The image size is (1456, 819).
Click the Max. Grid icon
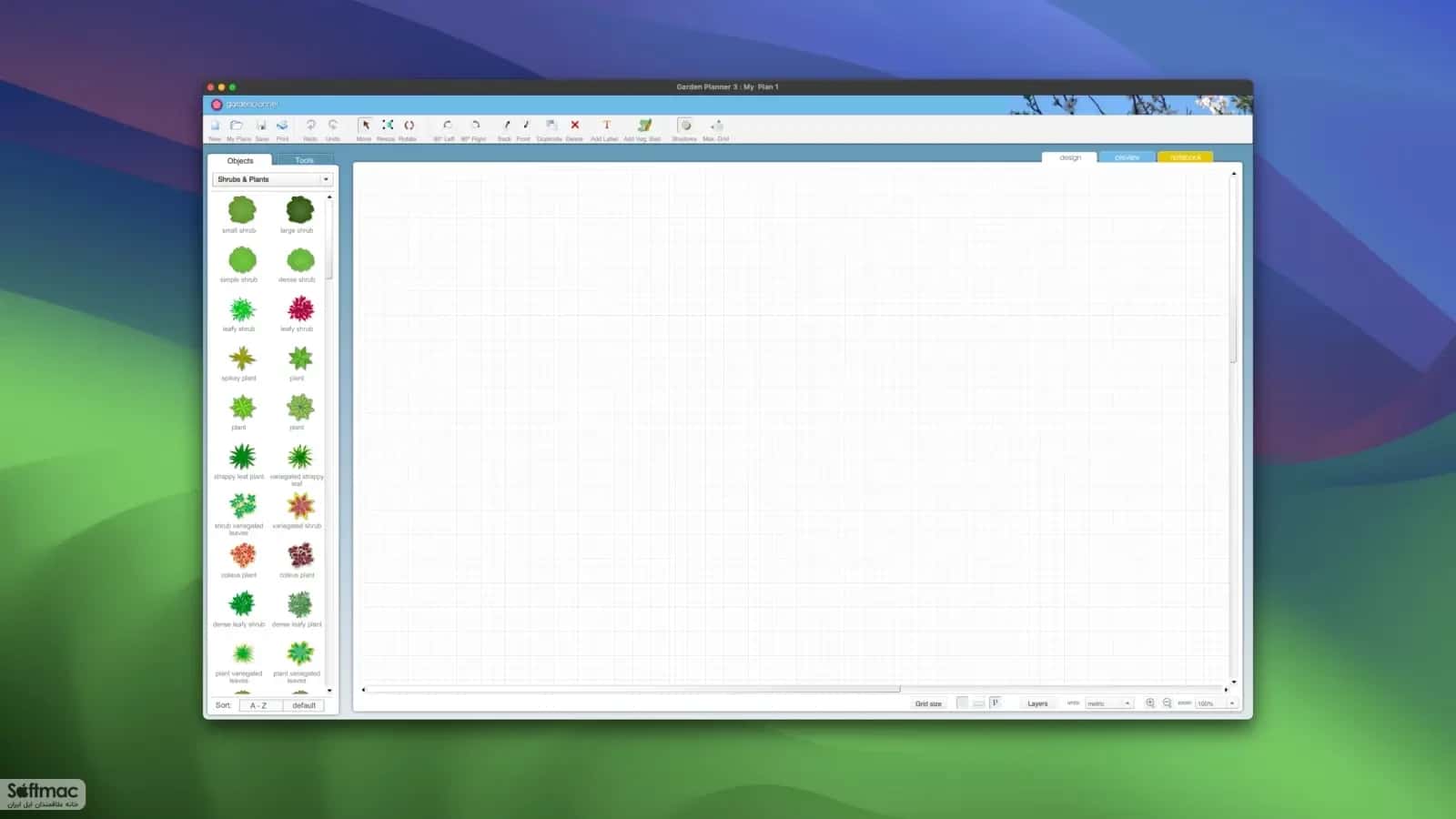pyautogui.click(x=716, y=126)
